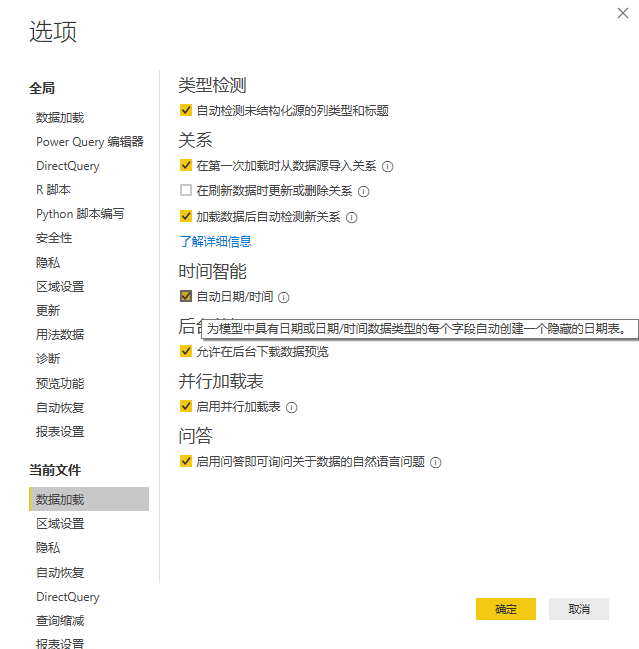Toggle 允许在后台下载数据预览 checkbox

coord(186,351)
